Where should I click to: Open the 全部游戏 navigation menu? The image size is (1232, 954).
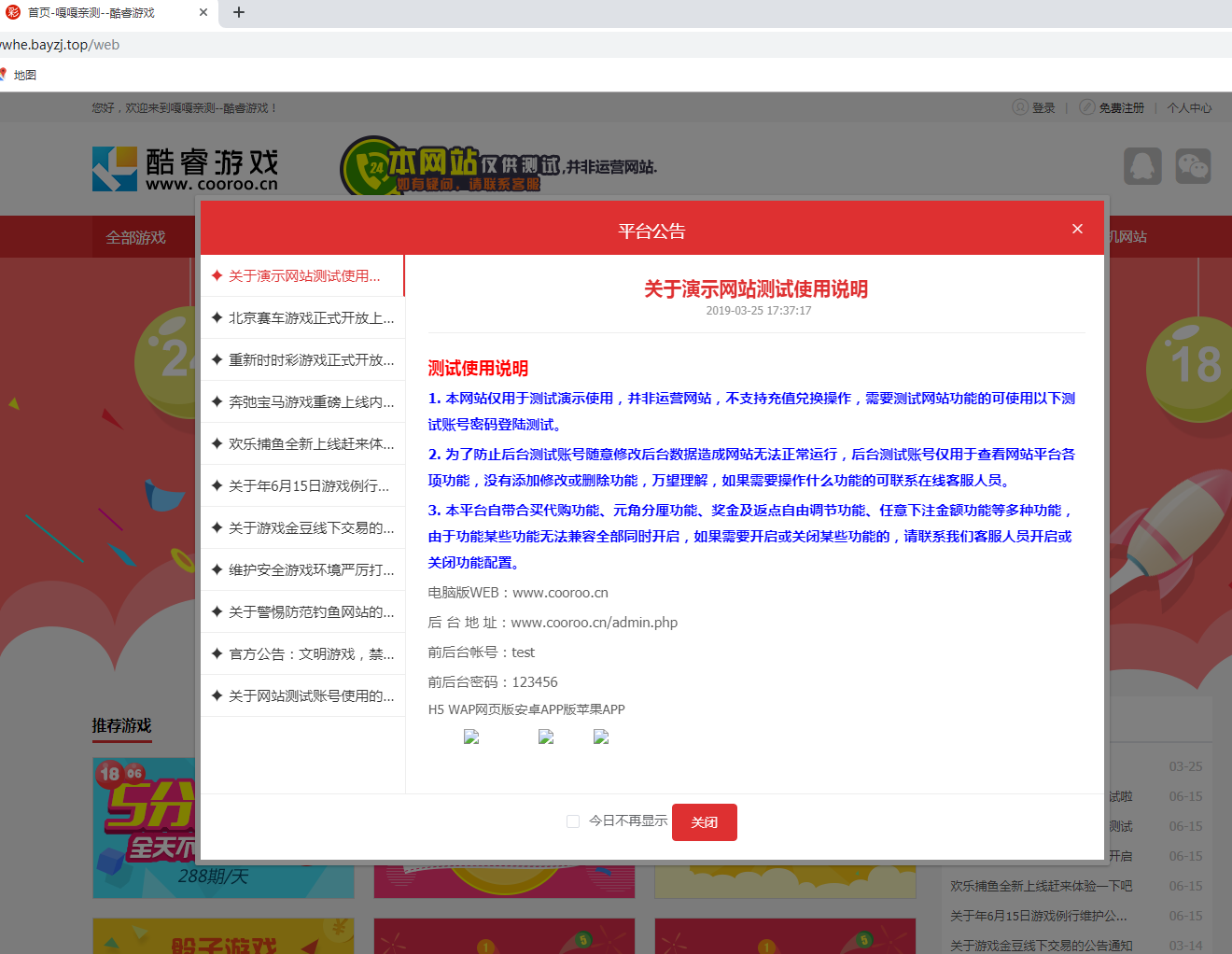pos(136,237)
